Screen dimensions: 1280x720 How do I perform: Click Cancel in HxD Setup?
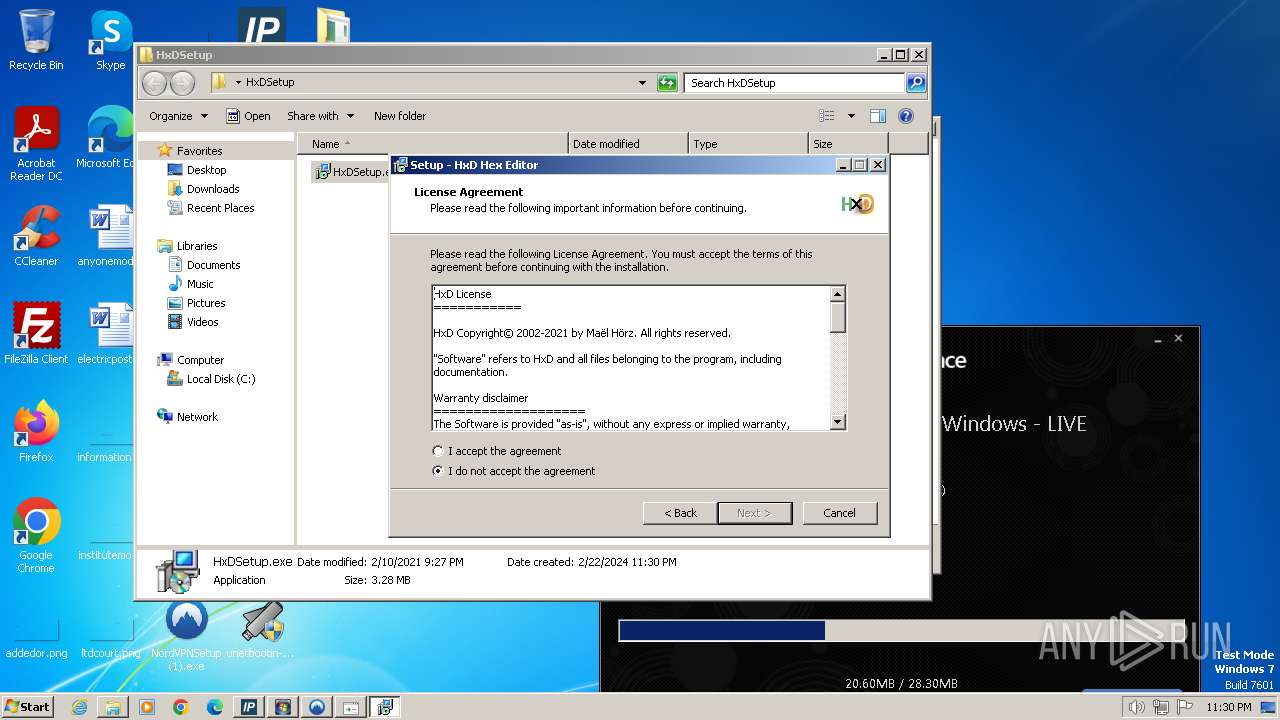(839, 513)
